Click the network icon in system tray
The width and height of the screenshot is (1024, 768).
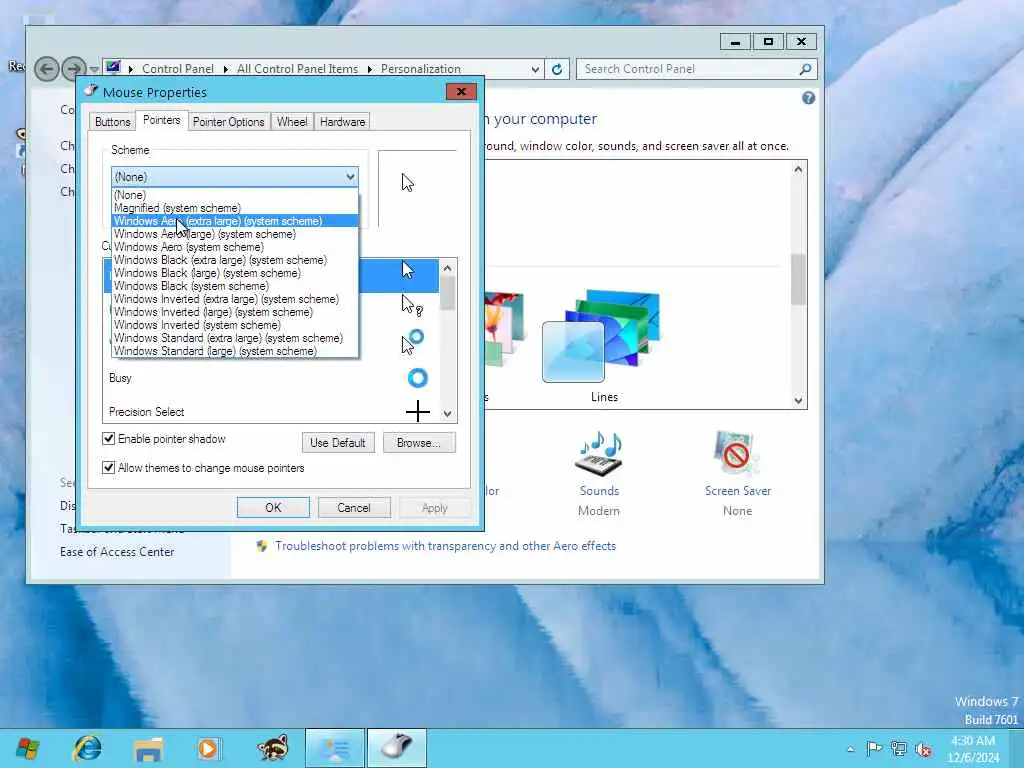[899, 748]
